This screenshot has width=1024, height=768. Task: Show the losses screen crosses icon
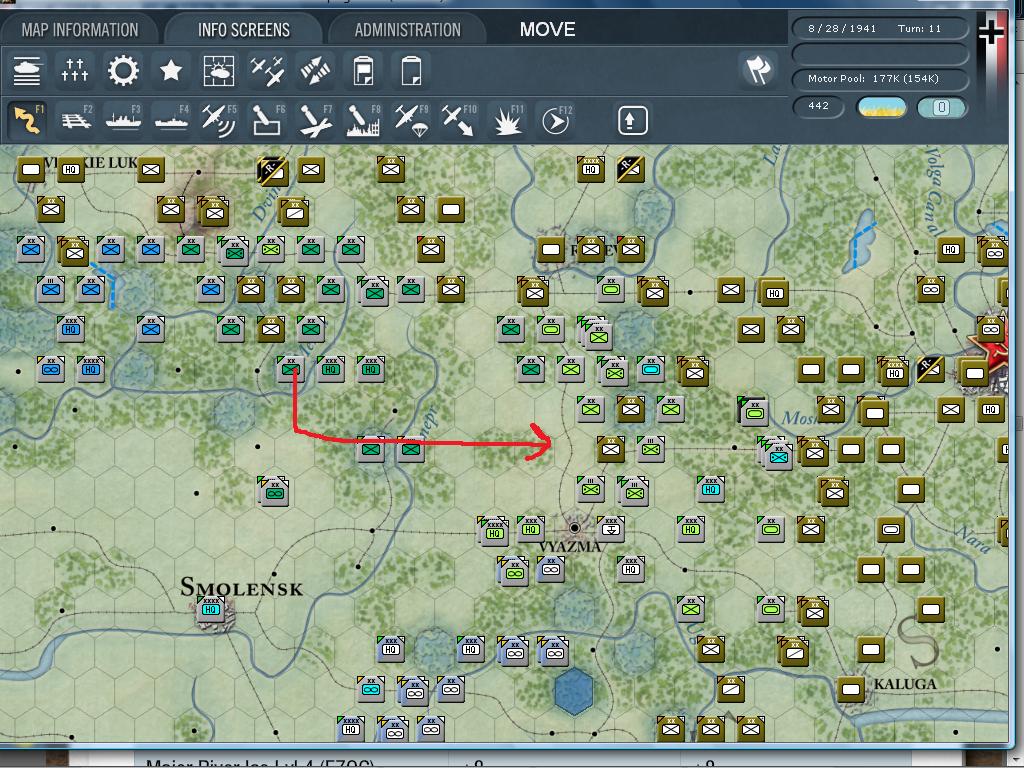click(x=74, y=71)
